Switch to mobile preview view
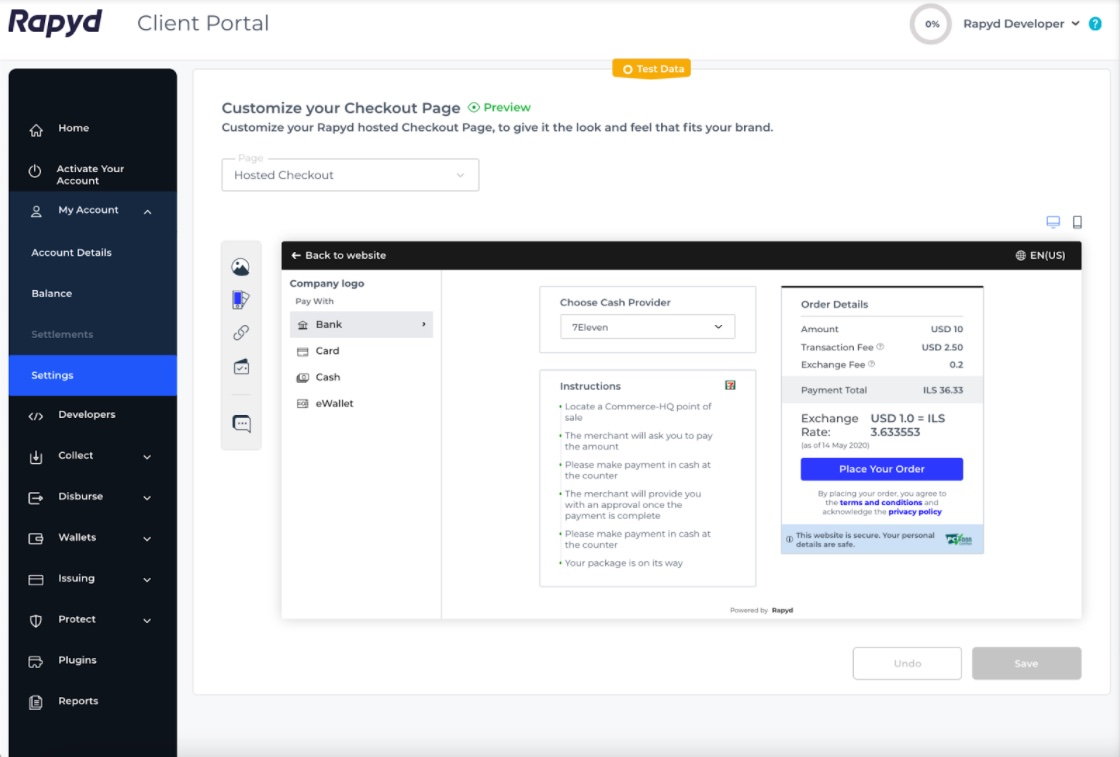Viewport: 1120px width, 757px height. tap(1077, 222)
